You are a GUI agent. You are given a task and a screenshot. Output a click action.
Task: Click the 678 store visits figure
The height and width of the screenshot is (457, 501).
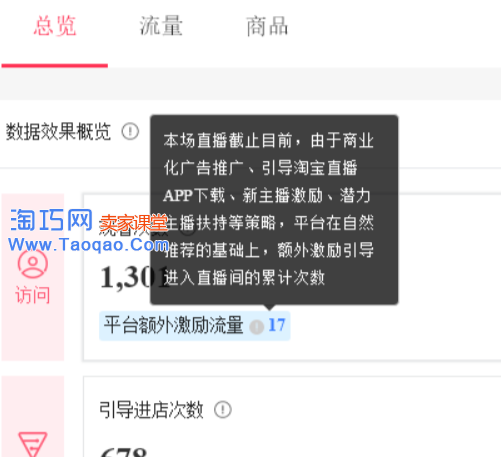pyautogui.click(x=123, y=452)
